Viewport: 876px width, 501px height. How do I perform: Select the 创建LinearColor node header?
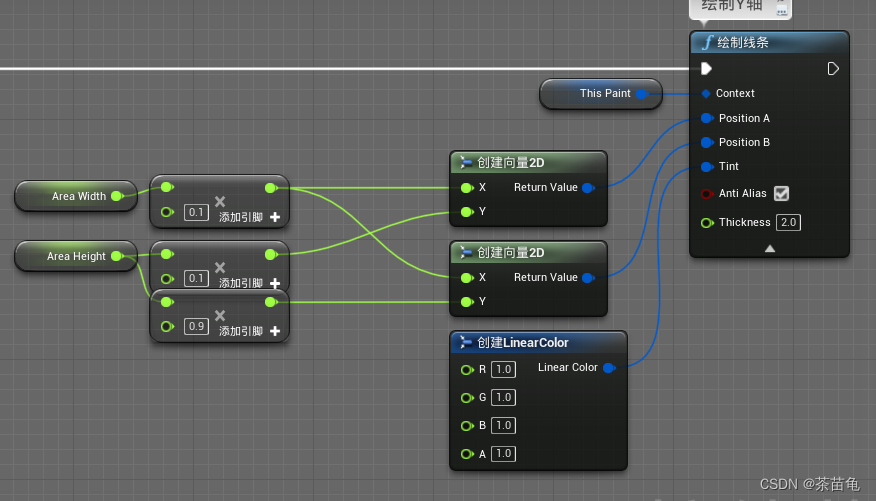click(538, 342)
